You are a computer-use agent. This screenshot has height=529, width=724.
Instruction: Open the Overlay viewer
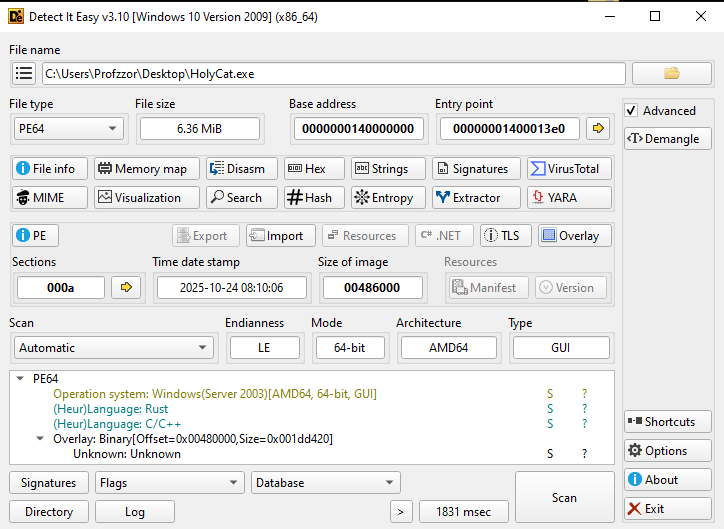tap(575, 235)
